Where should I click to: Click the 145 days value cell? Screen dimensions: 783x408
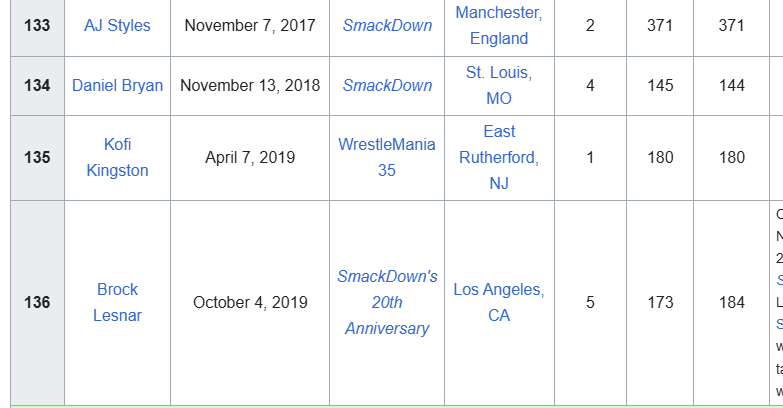pos(660,85)
